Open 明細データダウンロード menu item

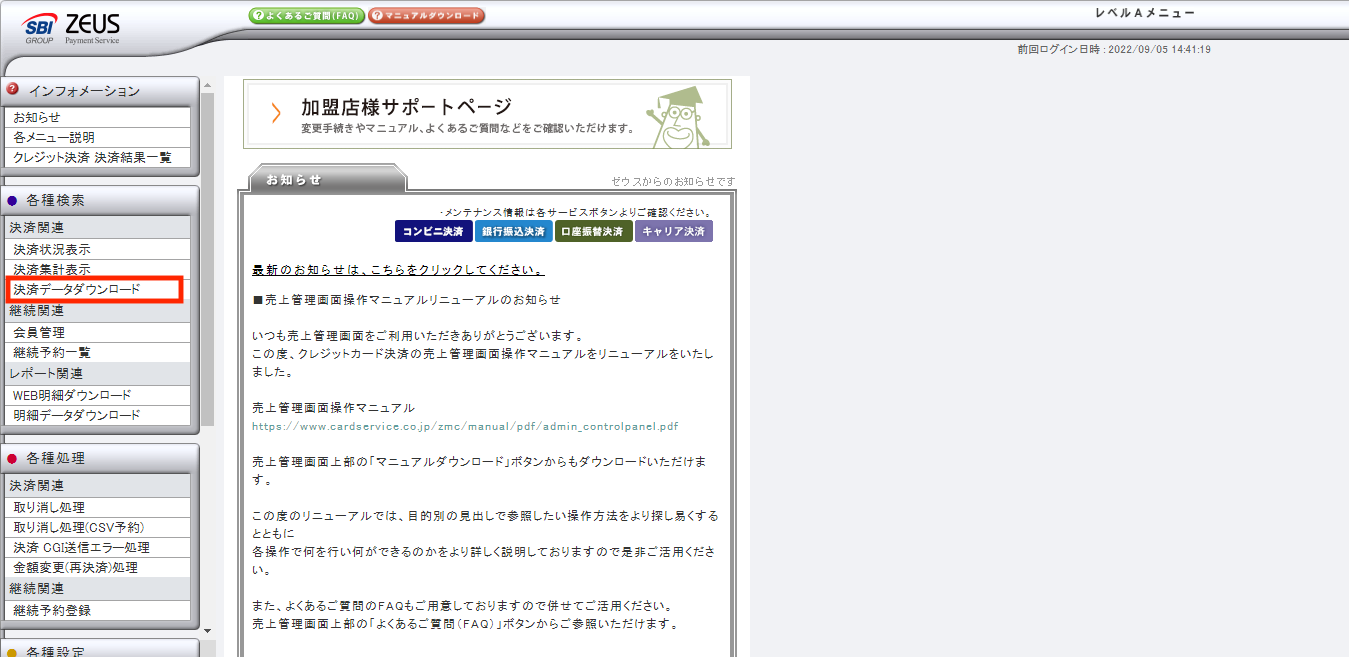[97, 415]
